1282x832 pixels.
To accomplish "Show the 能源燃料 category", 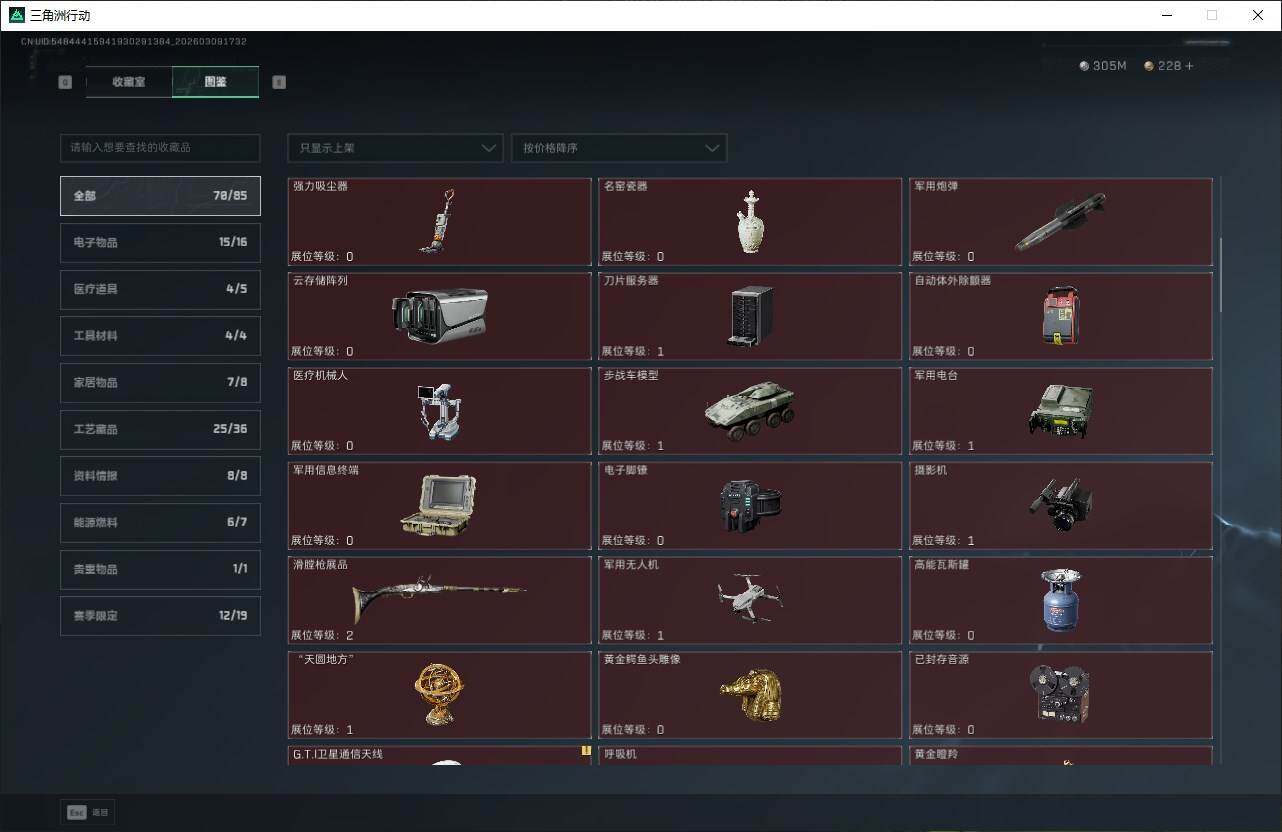I will tap(160, 522).
